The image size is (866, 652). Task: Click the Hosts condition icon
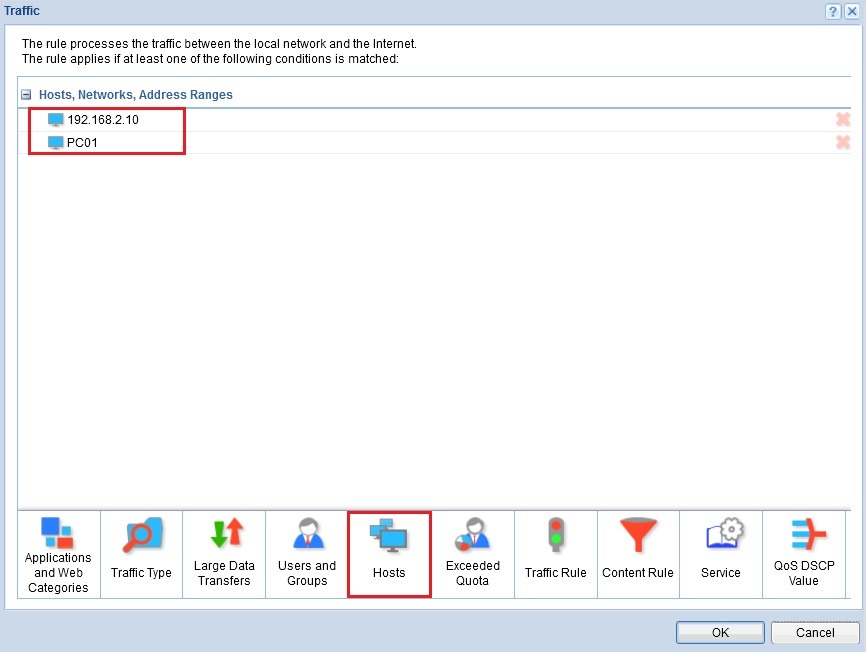389,554
